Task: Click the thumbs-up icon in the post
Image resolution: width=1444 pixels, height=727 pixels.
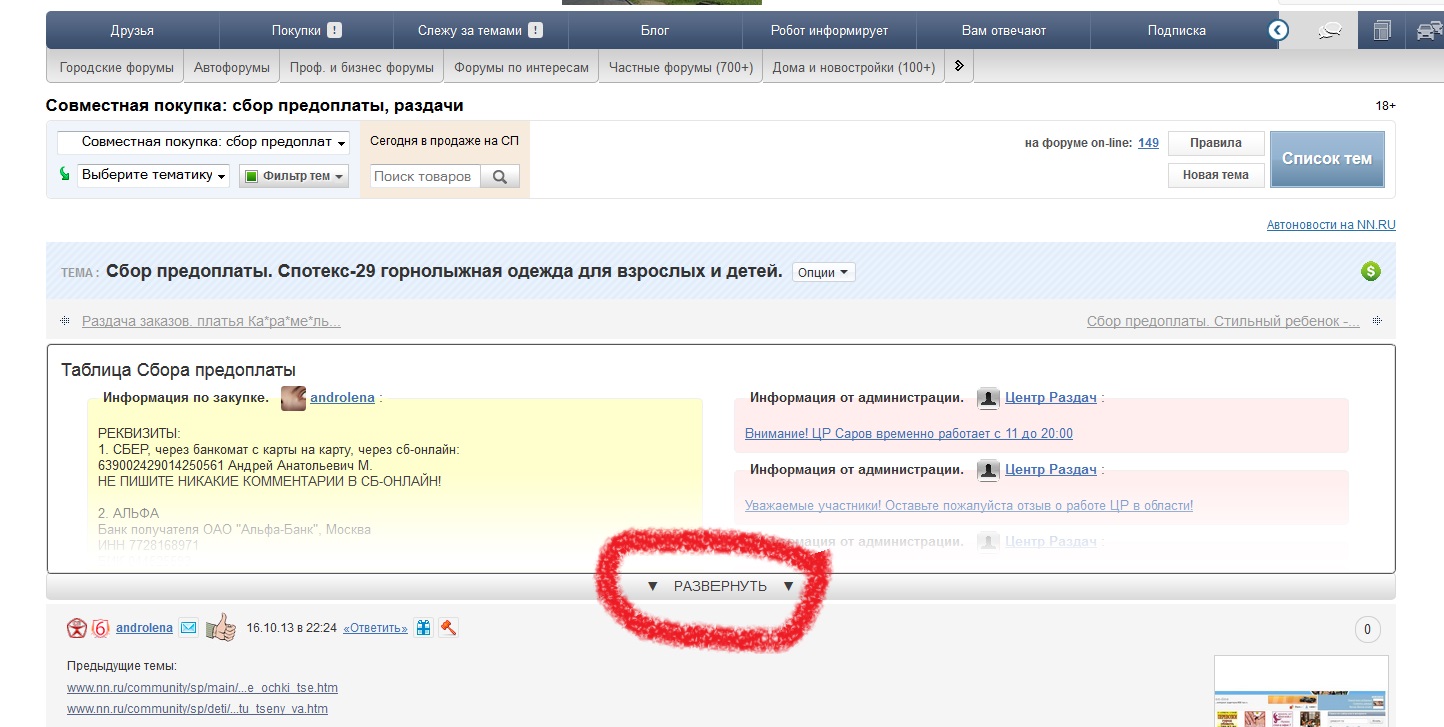Action: point(221,628)
